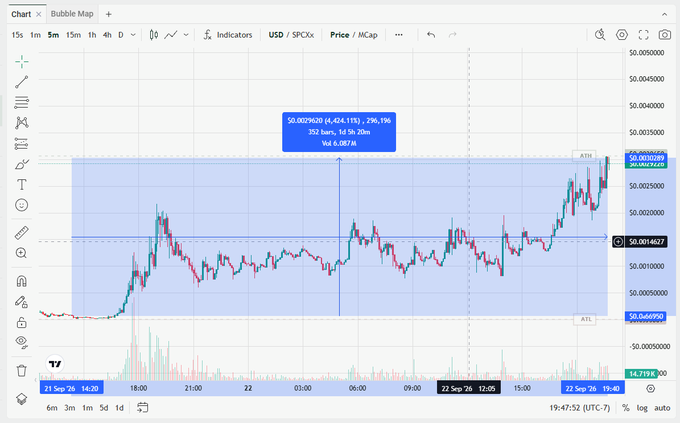Screen dimensions: 680x423
Task: Toggle percent scale on price axis
Action: [x=625, y=408]
